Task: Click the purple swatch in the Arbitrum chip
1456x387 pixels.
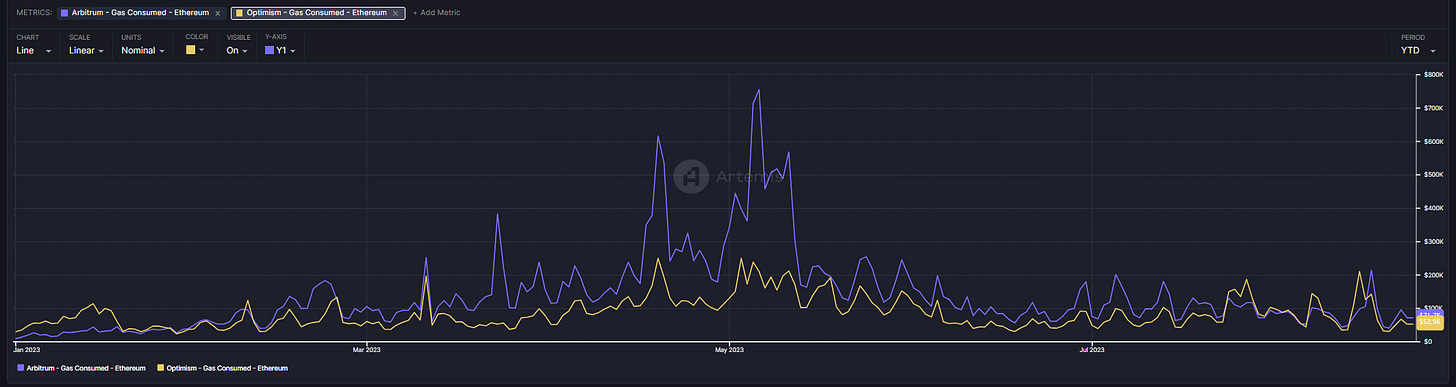Action: click(65, 13)
